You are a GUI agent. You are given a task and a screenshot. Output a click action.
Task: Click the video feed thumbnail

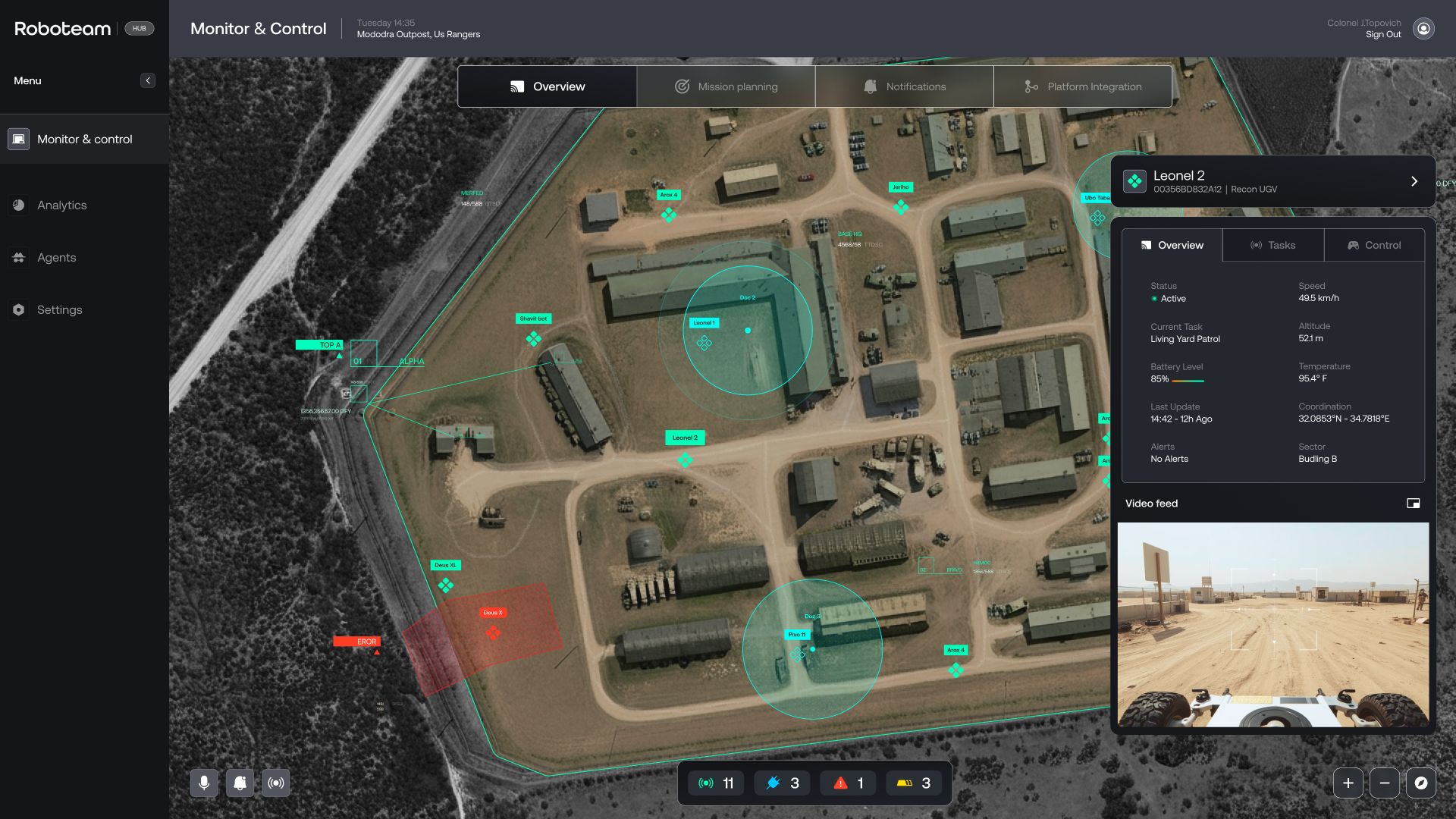(1272, 624)
